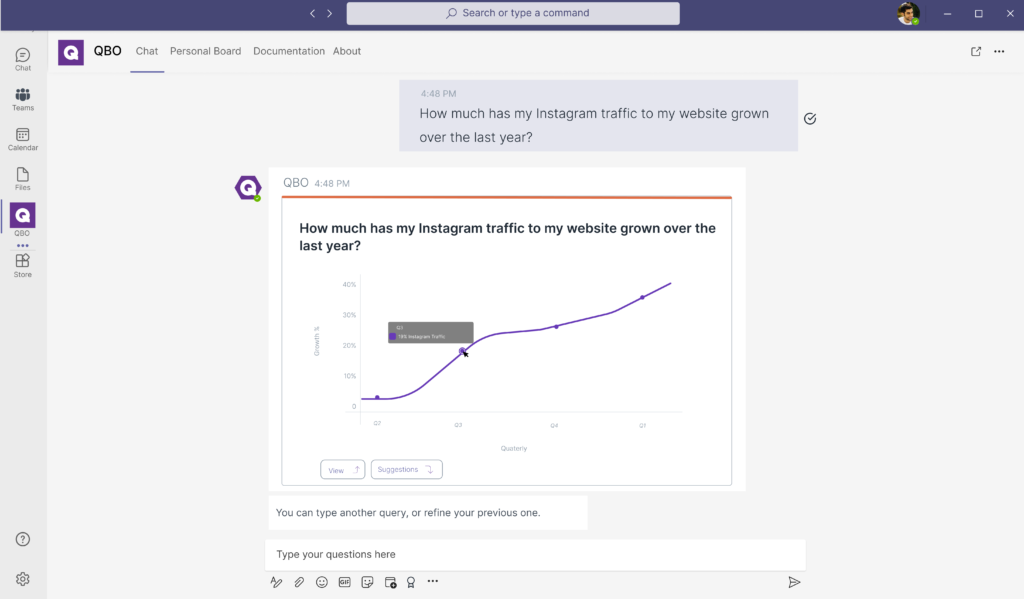Click the Format text icon
Viewport: 1024px width, 599px height.
pos(276,582)
